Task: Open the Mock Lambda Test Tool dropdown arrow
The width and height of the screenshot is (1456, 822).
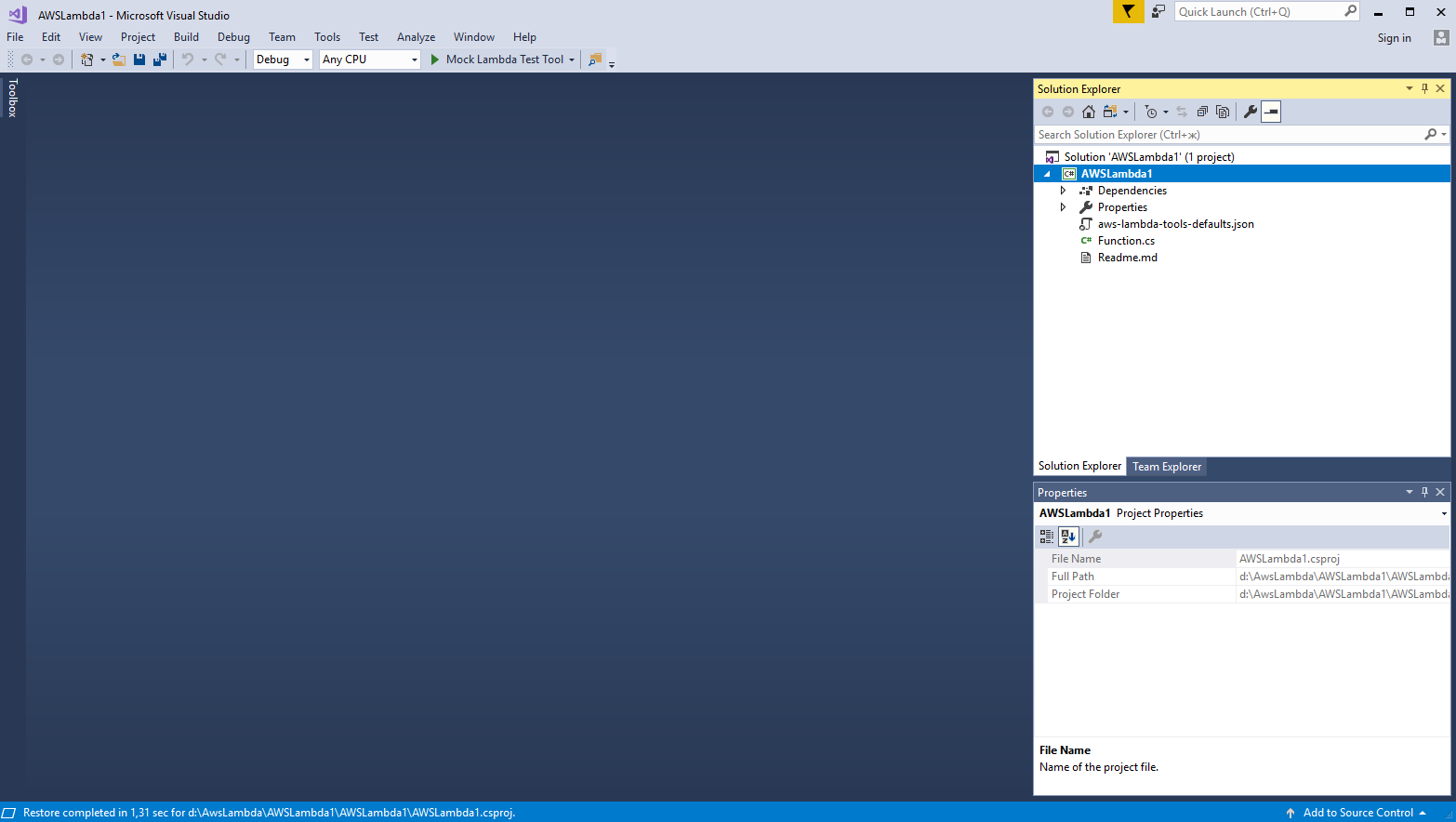Action: (572, 60)
